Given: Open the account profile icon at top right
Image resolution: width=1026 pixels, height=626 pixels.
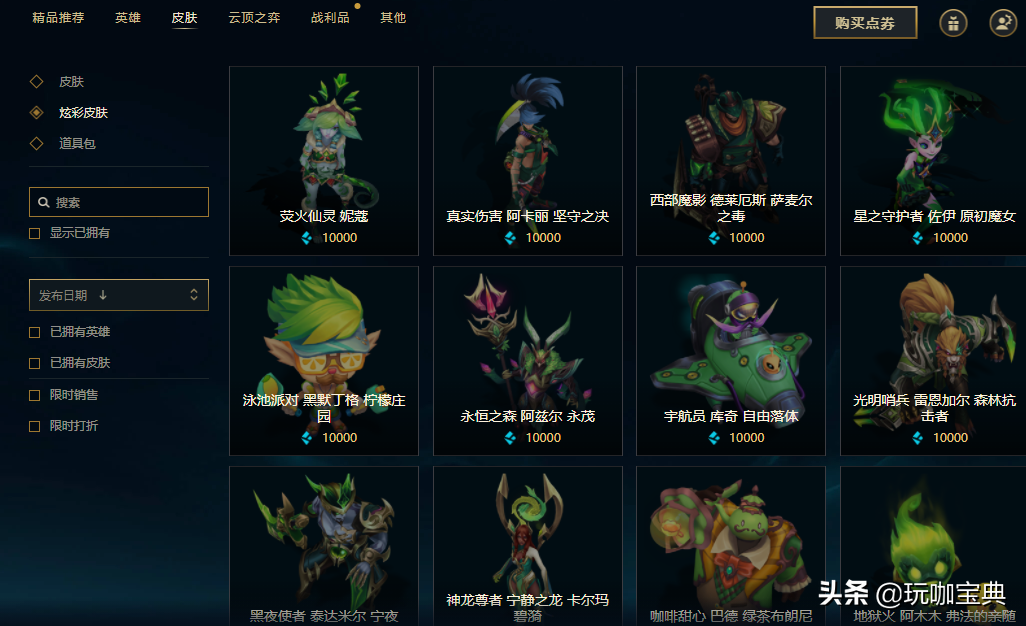Looking at the screenshot, I should tap(1003, 24).
